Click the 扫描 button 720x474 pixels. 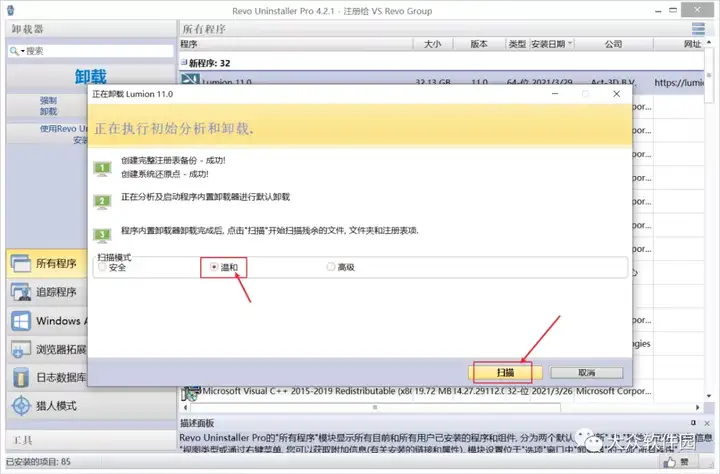[x=505, y=372]
